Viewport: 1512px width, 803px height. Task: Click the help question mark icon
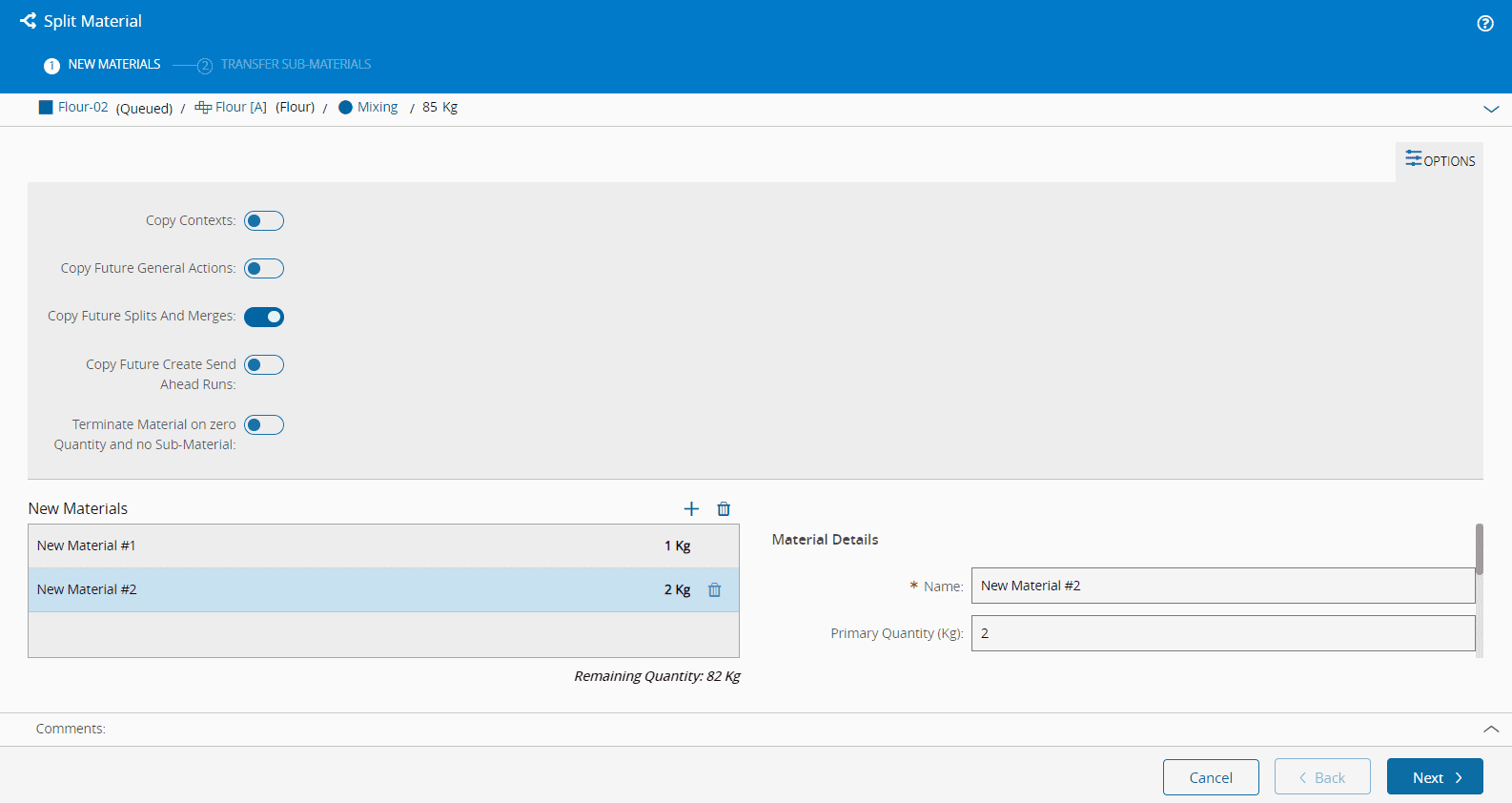(x=1484, y=24)
